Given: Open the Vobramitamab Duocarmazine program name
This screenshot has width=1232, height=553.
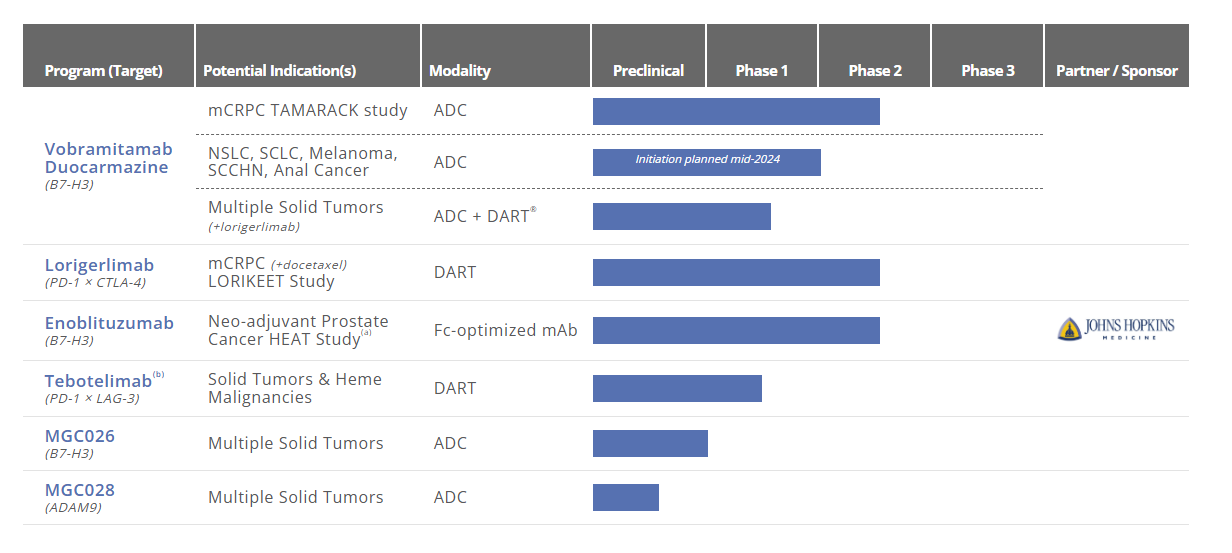Looking at the screenshot, I should click(108, 158).
